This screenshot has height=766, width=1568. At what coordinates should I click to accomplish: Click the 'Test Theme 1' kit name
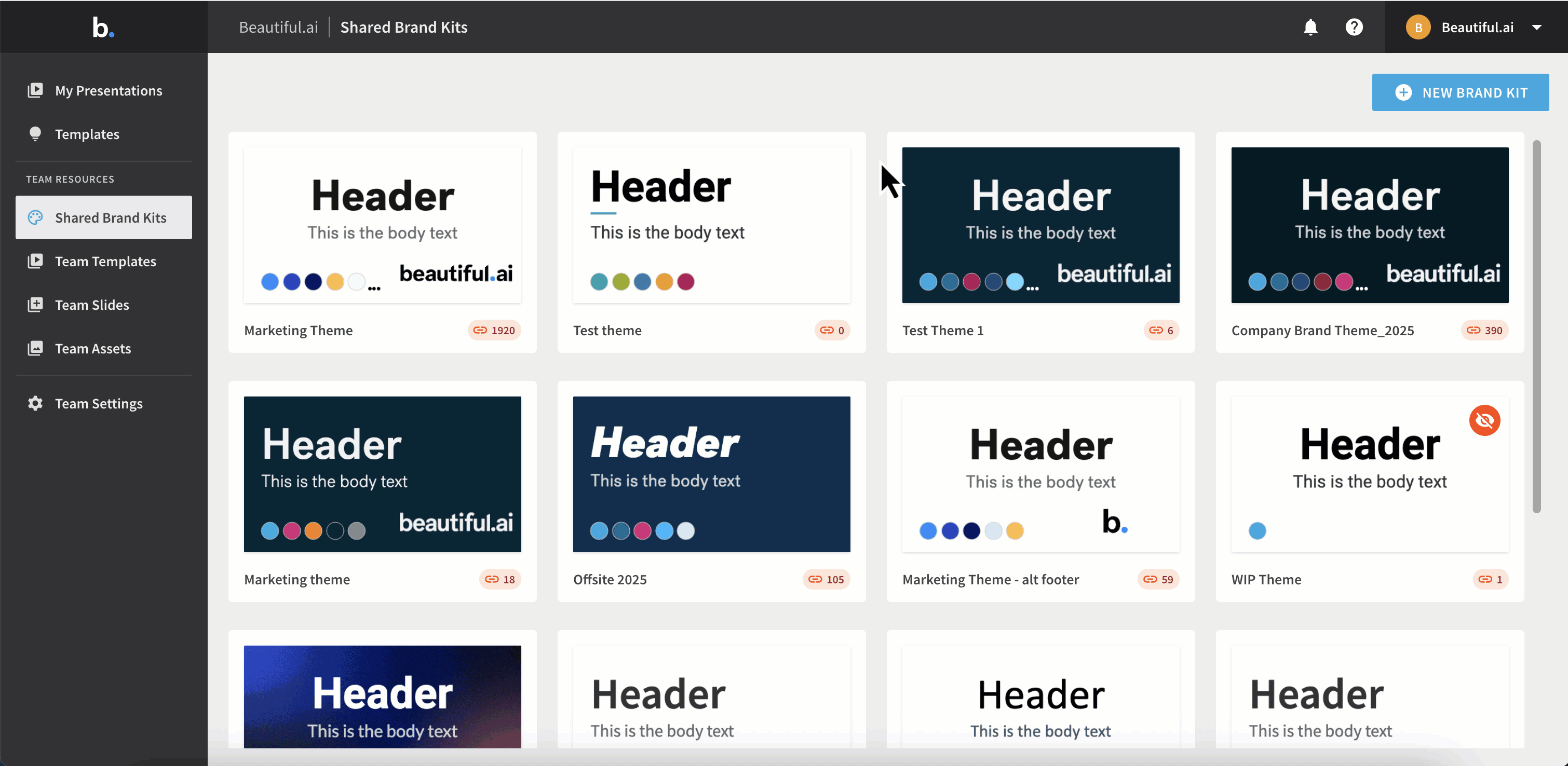pos(943,331)
